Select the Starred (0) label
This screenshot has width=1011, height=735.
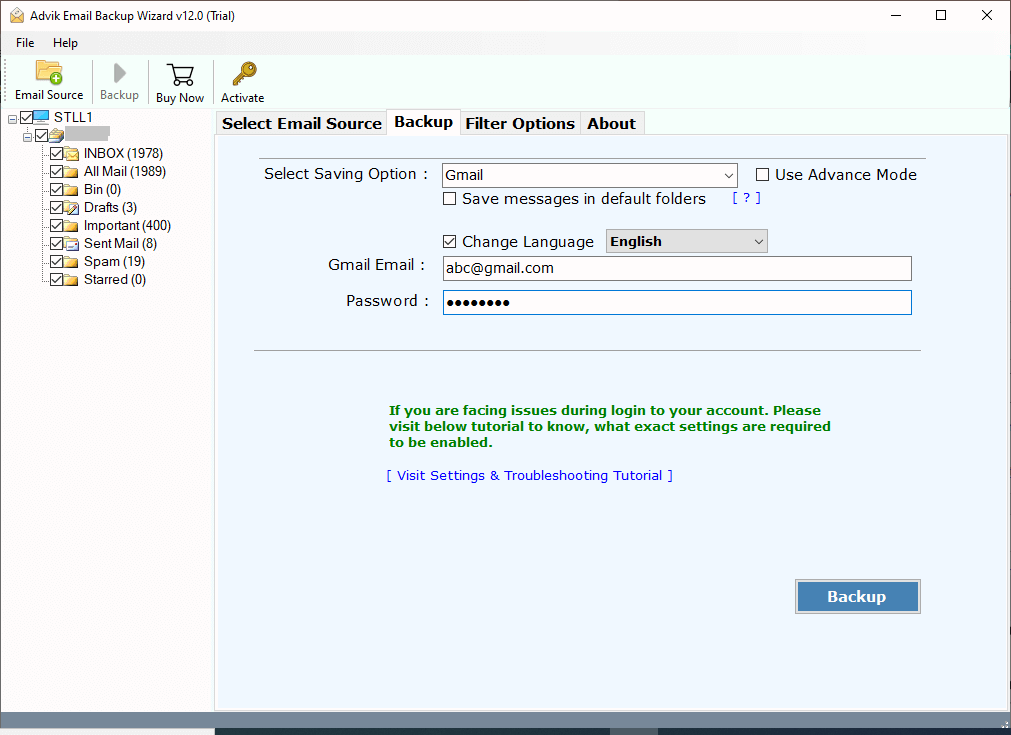click(x=115, y=280)
